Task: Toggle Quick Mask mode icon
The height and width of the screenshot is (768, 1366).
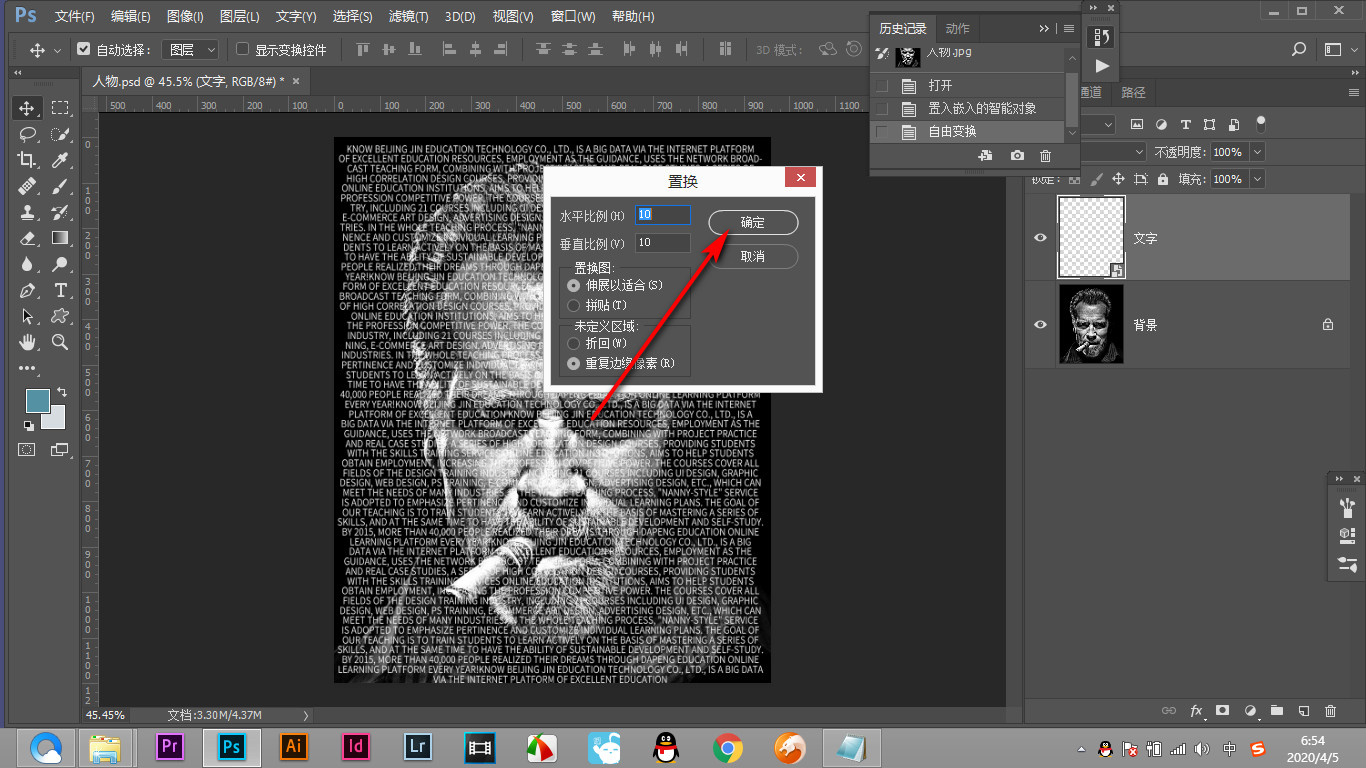Action: pyautogui.click(x=27, y=449)
